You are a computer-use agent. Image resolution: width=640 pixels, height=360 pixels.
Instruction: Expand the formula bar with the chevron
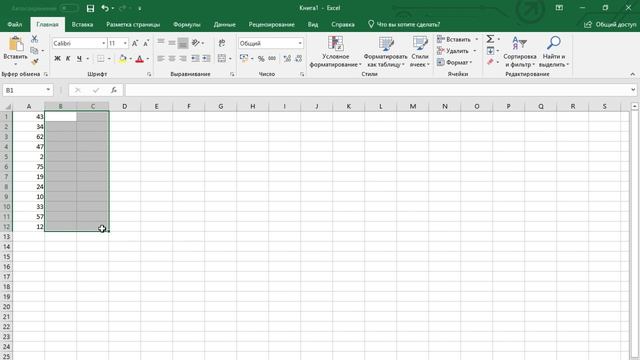pyautogui.click(x=633, y=90)
